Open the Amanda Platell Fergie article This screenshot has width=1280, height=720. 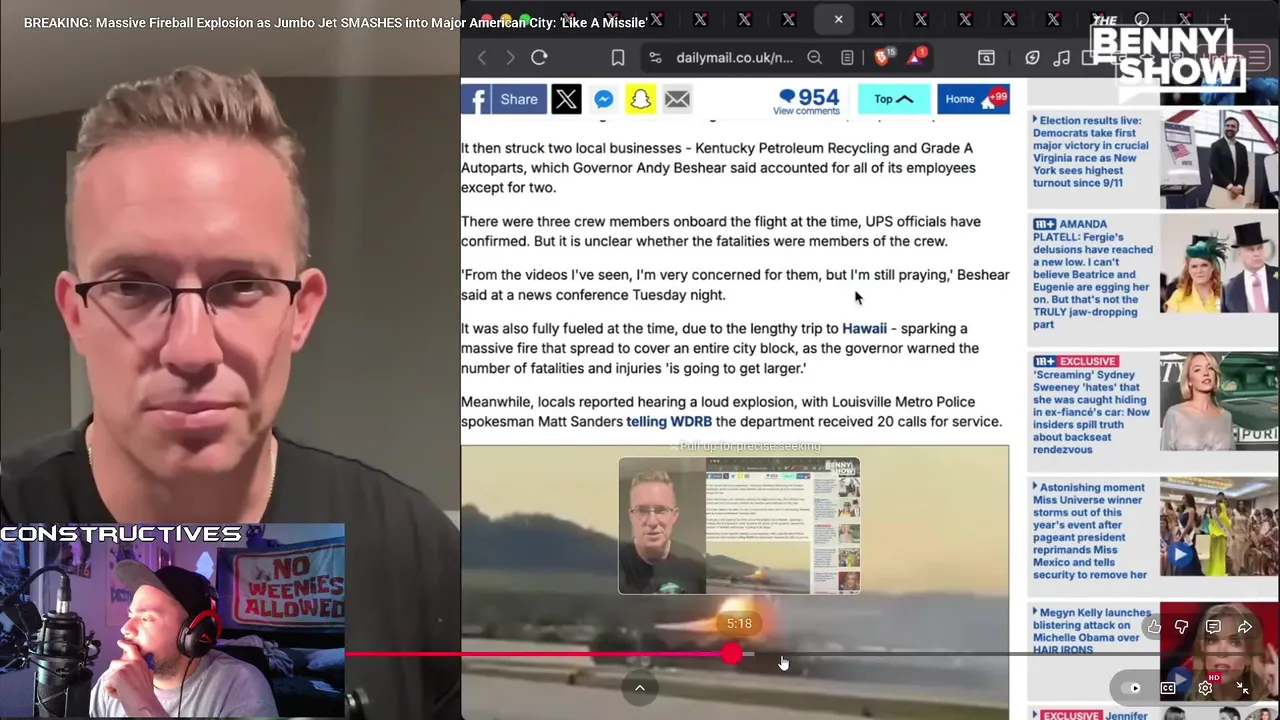coord(1092,274)
